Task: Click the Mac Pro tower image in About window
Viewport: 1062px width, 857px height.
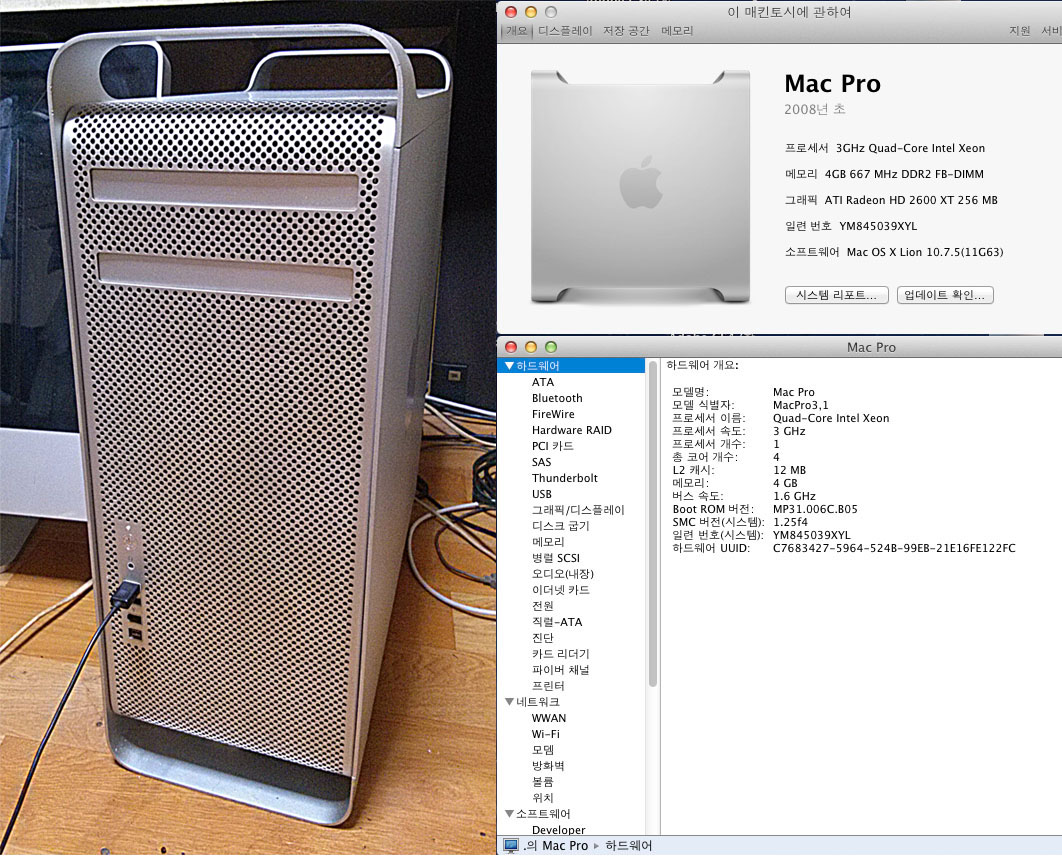Action: point(640,186)
